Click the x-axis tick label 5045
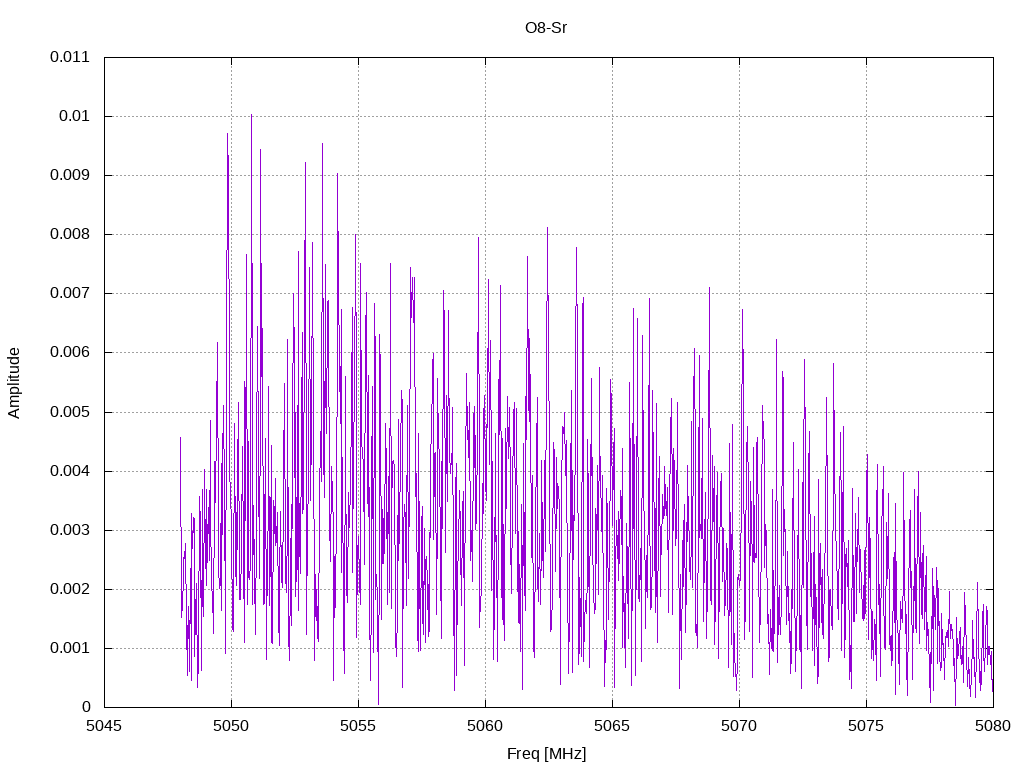Viewport: 1024px width, 768px height. click(x=104, y=726)
